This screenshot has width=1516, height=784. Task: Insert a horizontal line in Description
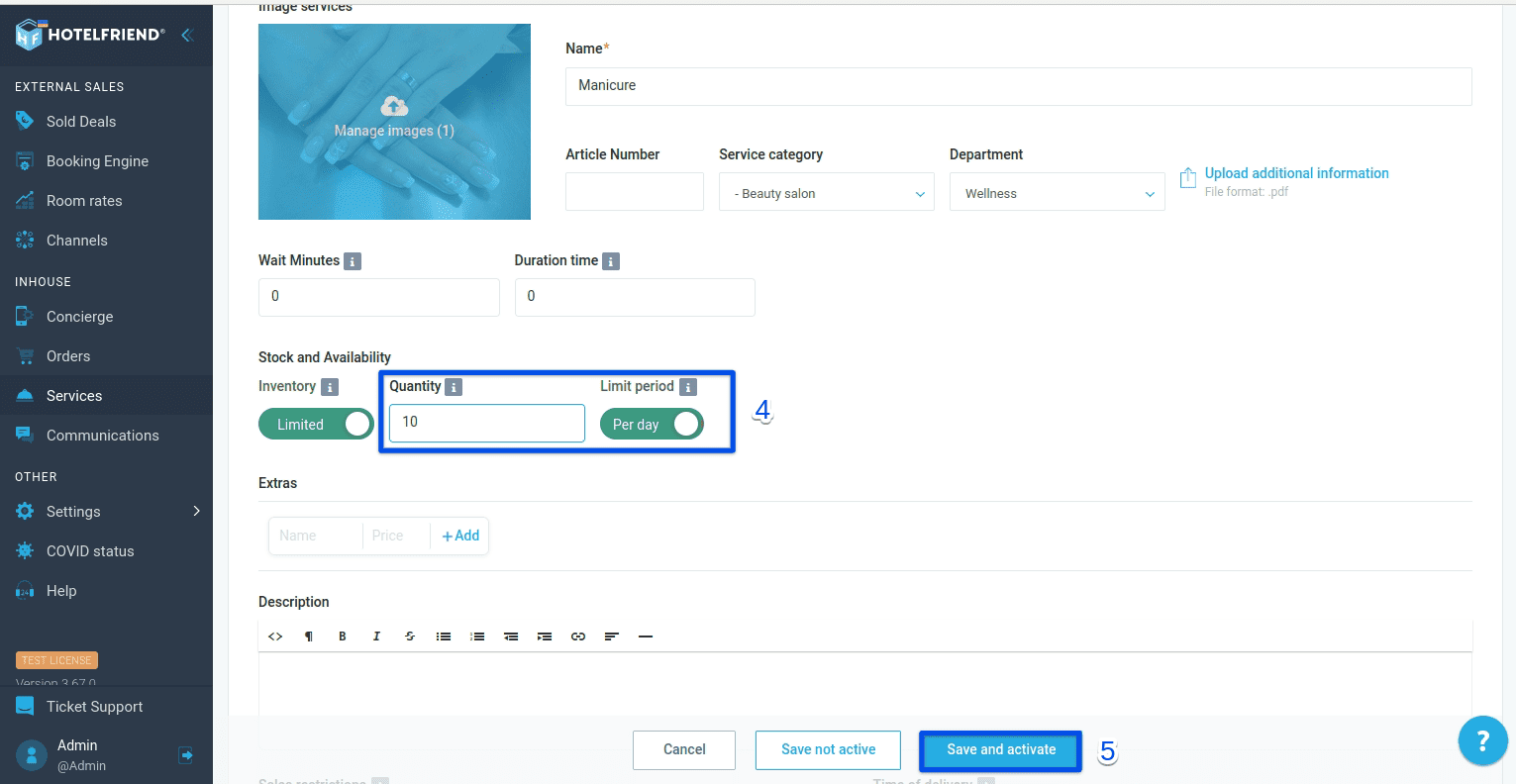[x=646, y=637]
